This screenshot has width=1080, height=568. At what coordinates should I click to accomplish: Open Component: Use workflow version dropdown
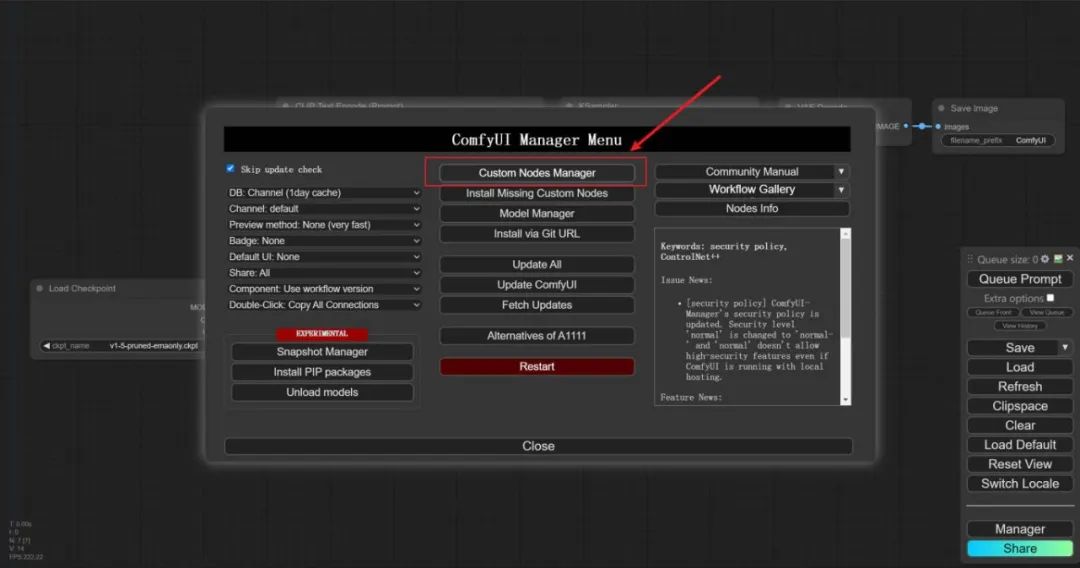point(324,288)
